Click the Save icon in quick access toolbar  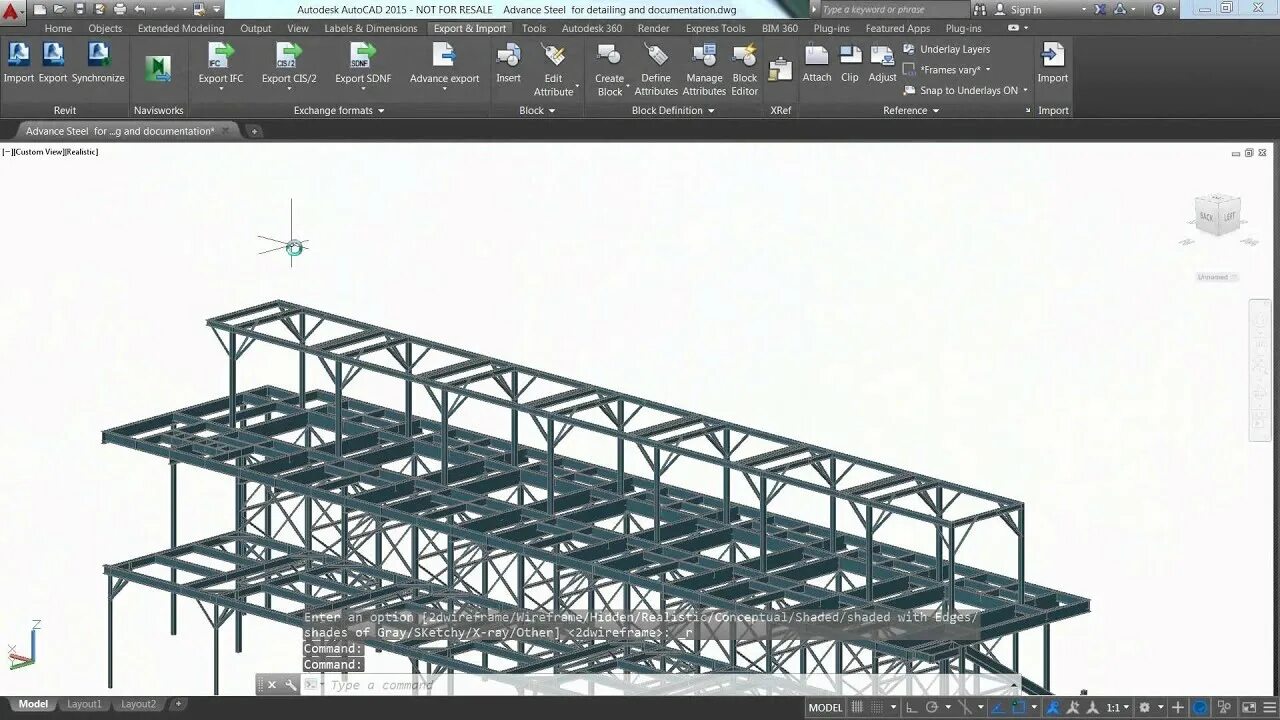click(x=80, y=9)
